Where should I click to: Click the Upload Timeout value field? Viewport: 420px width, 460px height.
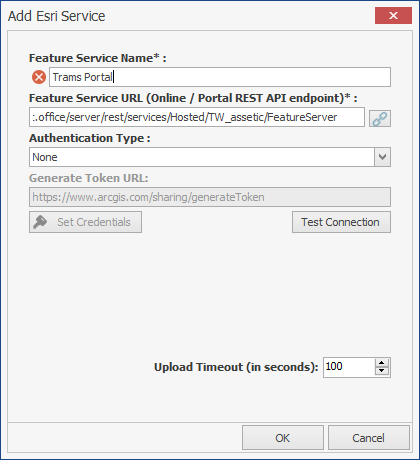[349, 367]
